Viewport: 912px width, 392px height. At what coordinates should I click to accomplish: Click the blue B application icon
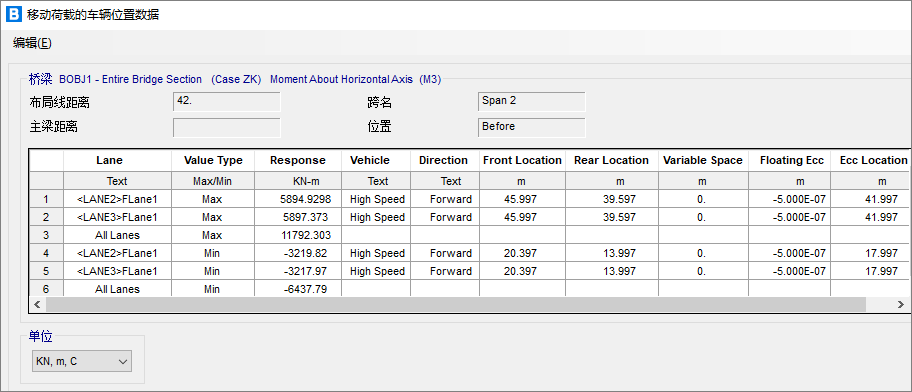[13, 15]
